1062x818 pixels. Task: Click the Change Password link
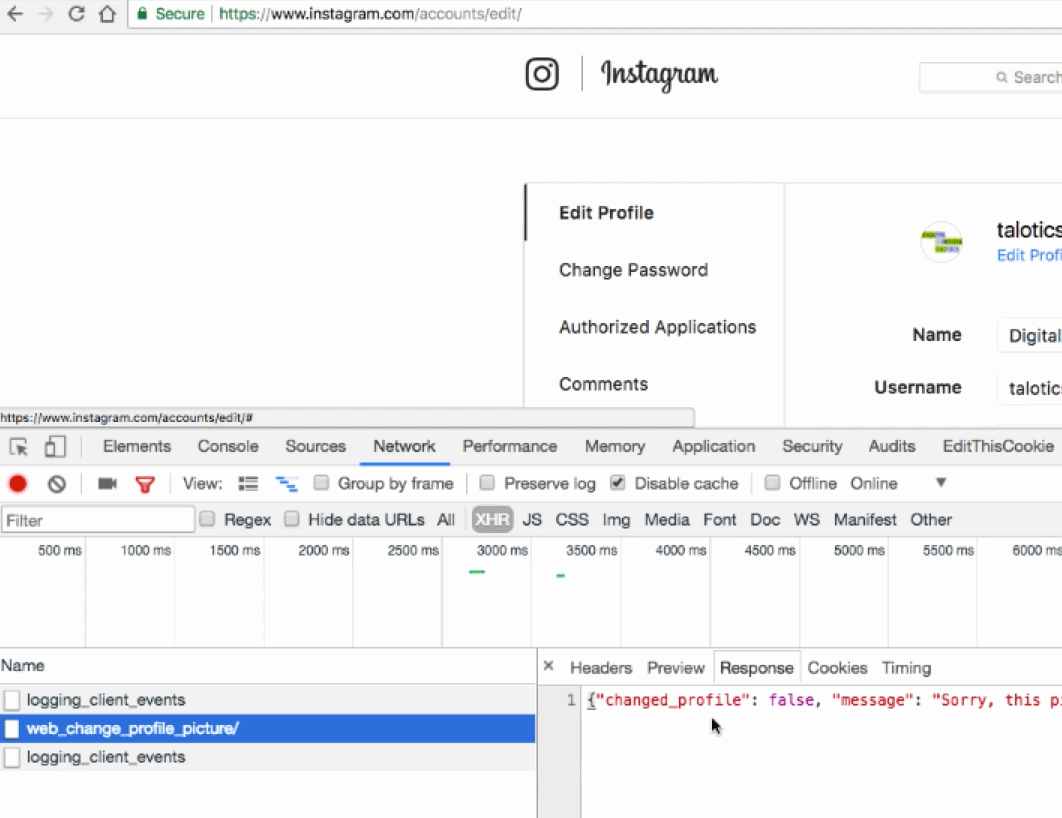[632, 270]
